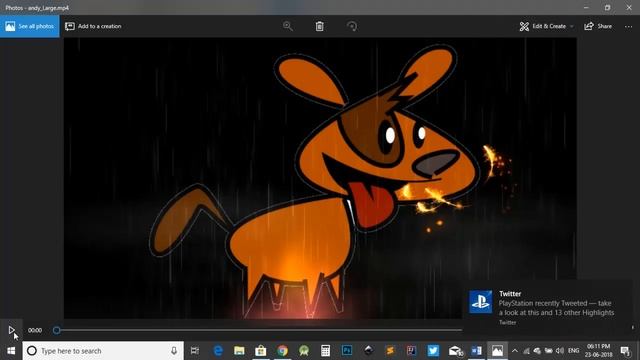Open File Explorer from the taskbar

tap(239, 351)
